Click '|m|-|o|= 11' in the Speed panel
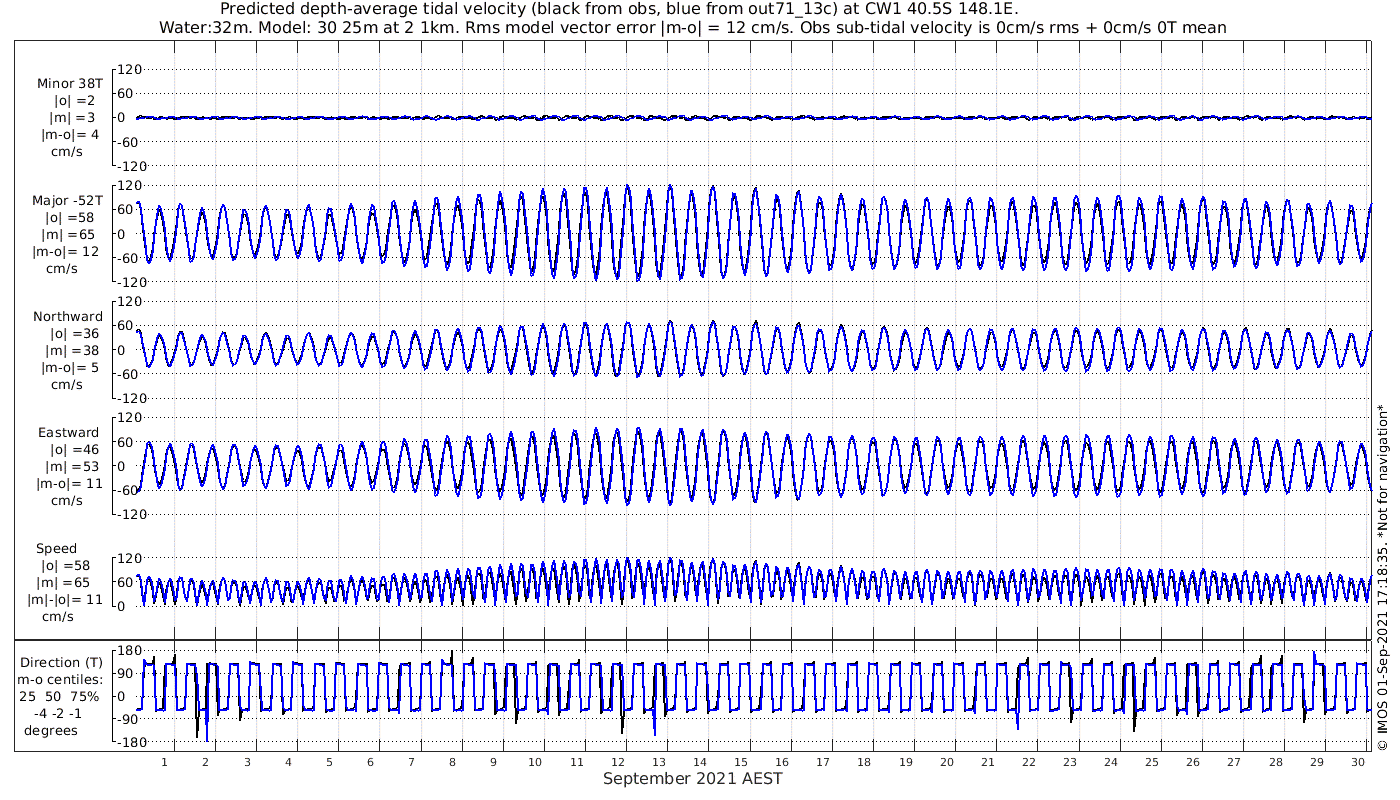This screenshot has width=1400, height=800. [x=65, y=600]
